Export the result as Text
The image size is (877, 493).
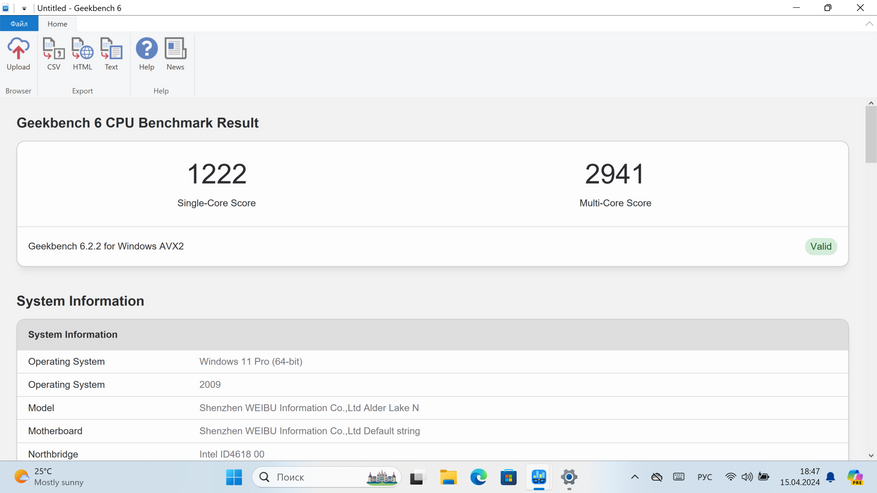(x=111, y=54)
